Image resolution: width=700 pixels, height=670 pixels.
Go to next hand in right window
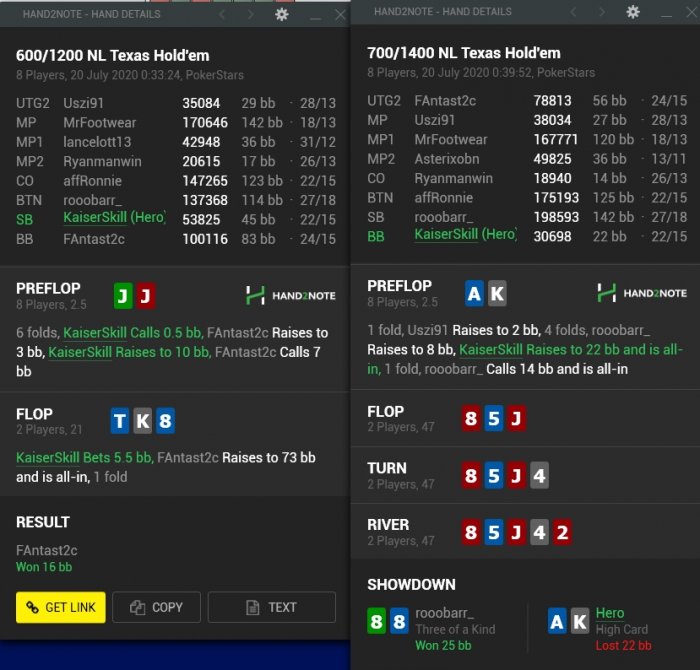[602, 12]
